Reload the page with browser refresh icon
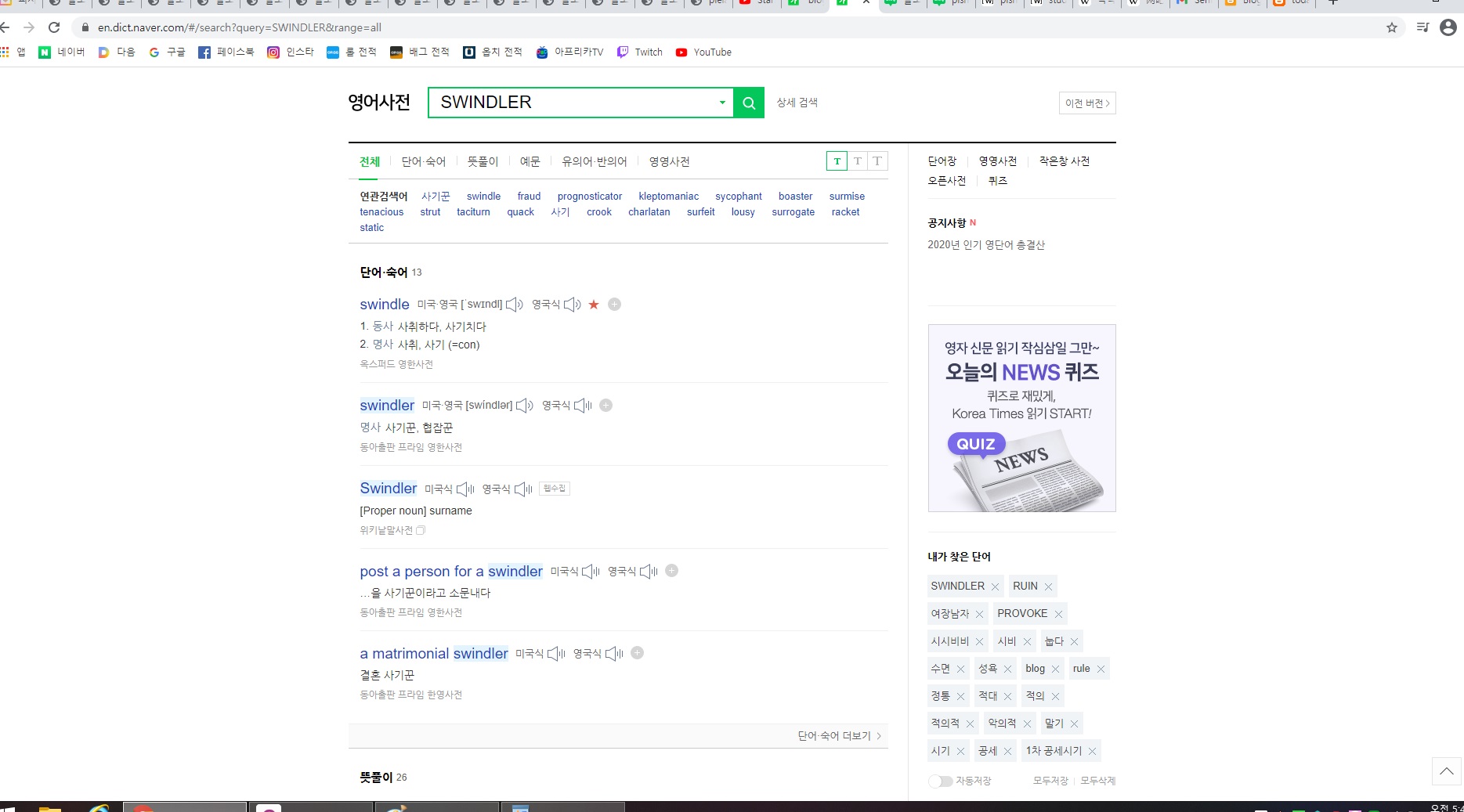Image resolution: width=1464 pixels, height=812 pixels. pos(54,27)
